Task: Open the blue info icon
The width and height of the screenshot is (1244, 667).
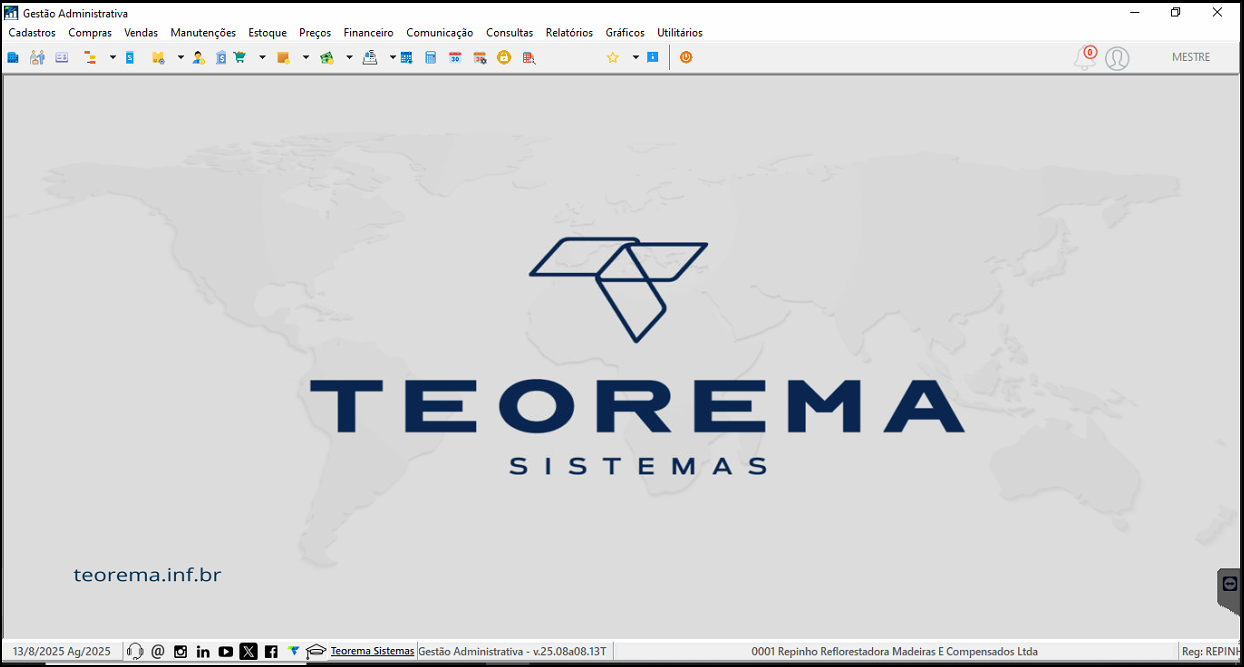Action: pyautogui.click(x=653, y=58)
